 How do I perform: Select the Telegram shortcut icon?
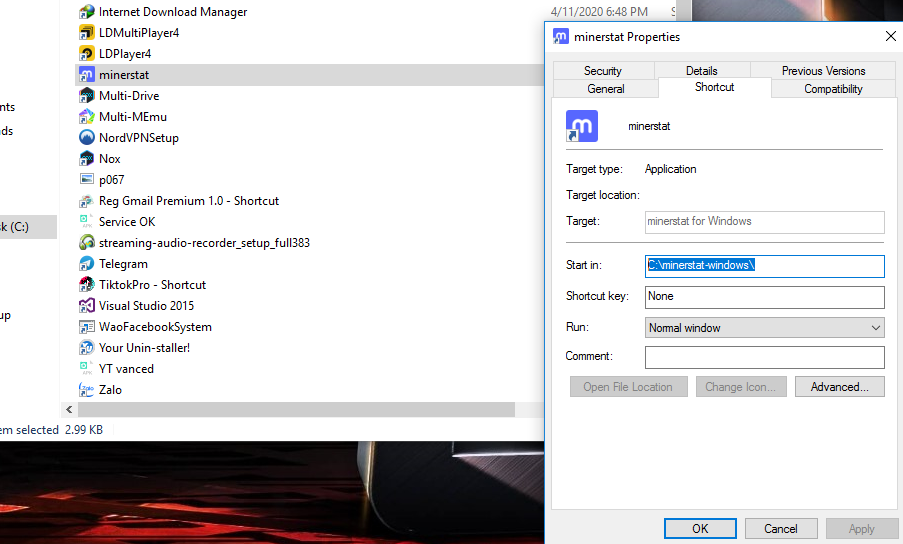pyautogui.click(x=87, y=264)
